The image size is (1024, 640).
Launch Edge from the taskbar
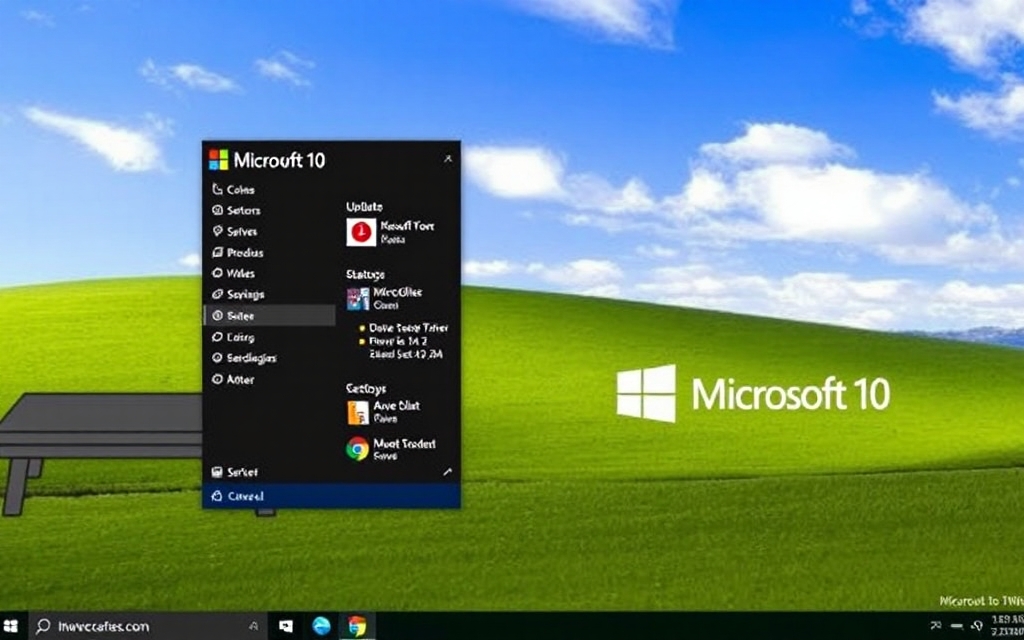321,626
